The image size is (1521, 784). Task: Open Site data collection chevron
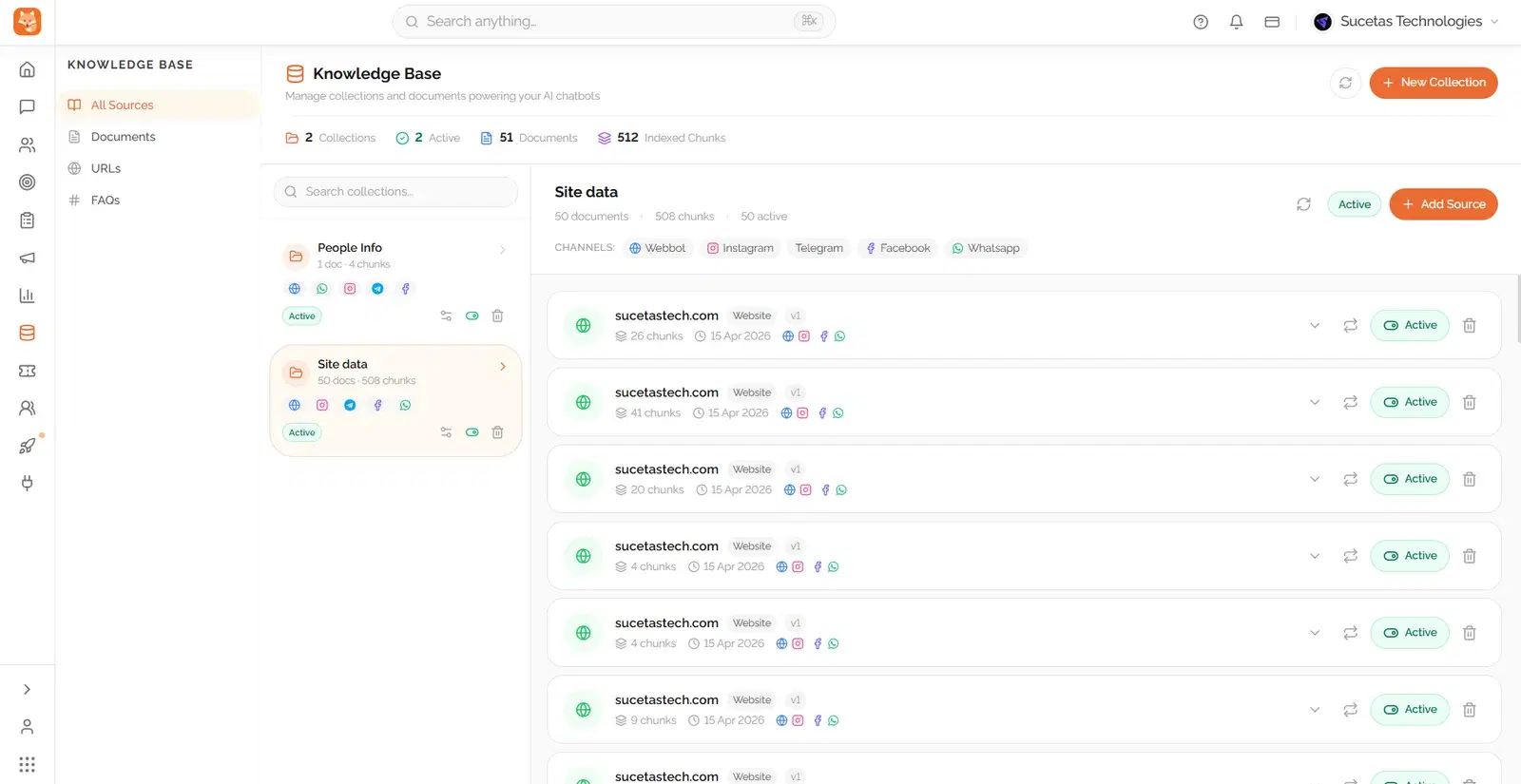pyautogui.click(x=503, y=367)
